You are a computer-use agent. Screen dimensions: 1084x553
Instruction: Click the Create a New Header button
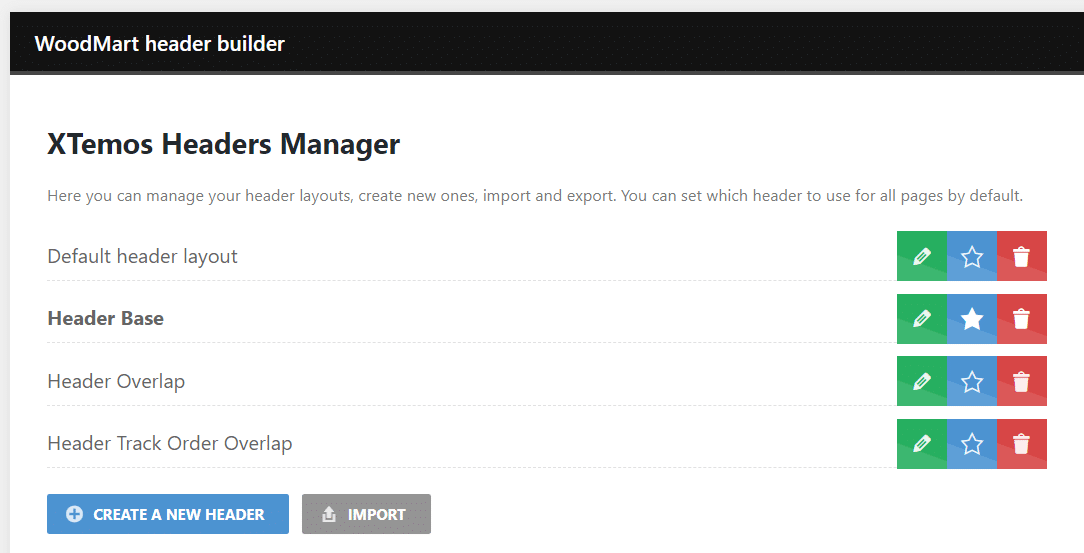point(168,514)
